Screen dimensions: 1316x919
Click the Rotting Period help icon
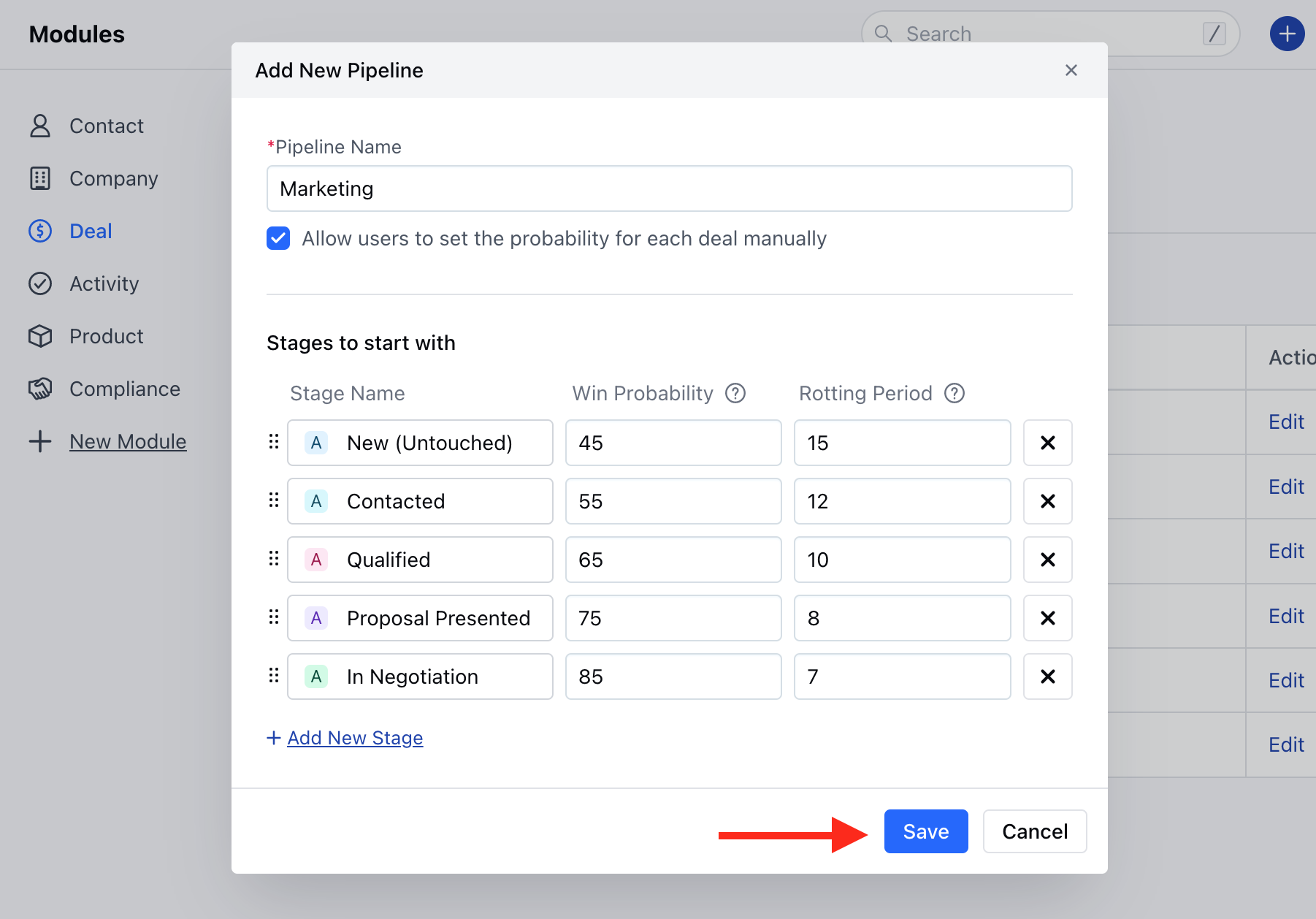click(955, 393)
